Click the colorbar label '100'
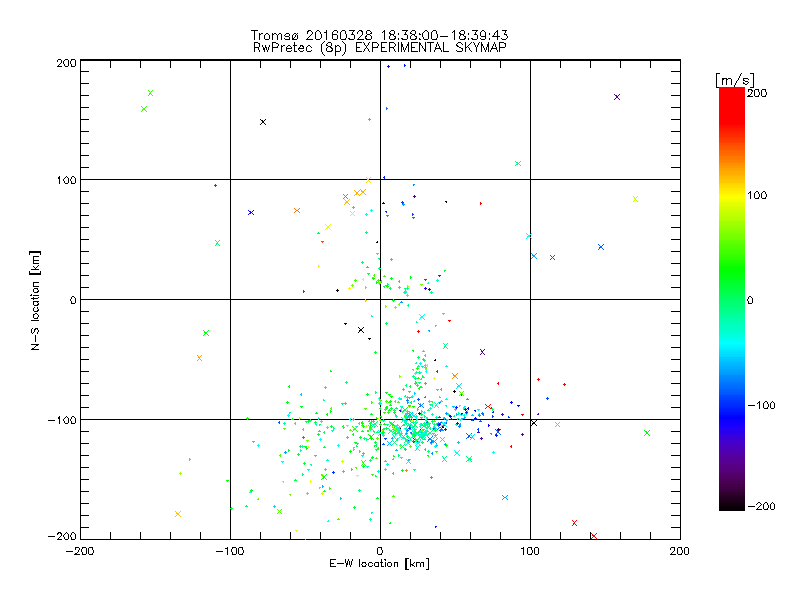 click(757, 195)
